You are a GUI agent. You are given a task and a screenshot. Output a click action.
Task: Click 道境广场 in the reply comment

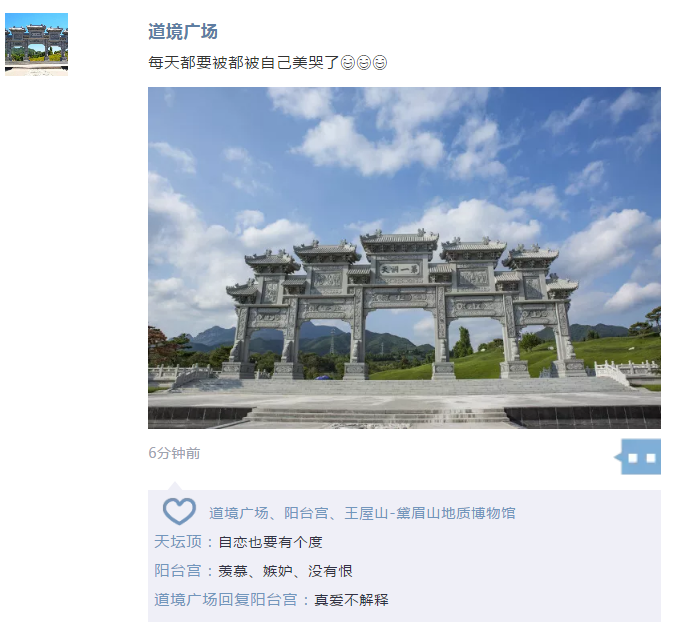coord(186,600)
